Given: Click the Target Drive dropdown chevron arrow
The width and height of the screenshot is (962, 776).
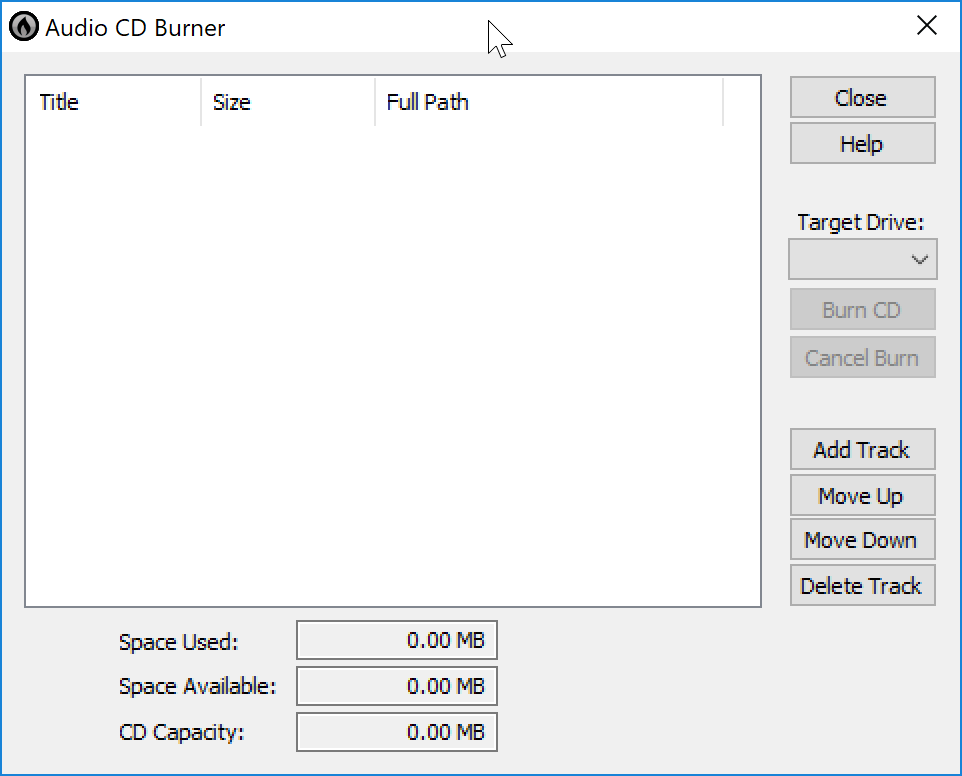Looking at the screenshot, I should pos(919,259).
